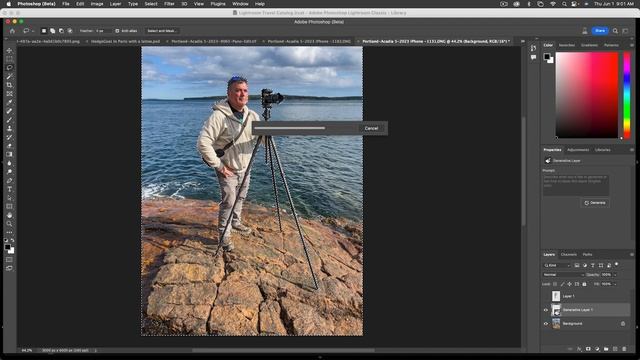Select the Magic Wand tool
This screenshot has width=640, height=360.
(x=9, y=76)
